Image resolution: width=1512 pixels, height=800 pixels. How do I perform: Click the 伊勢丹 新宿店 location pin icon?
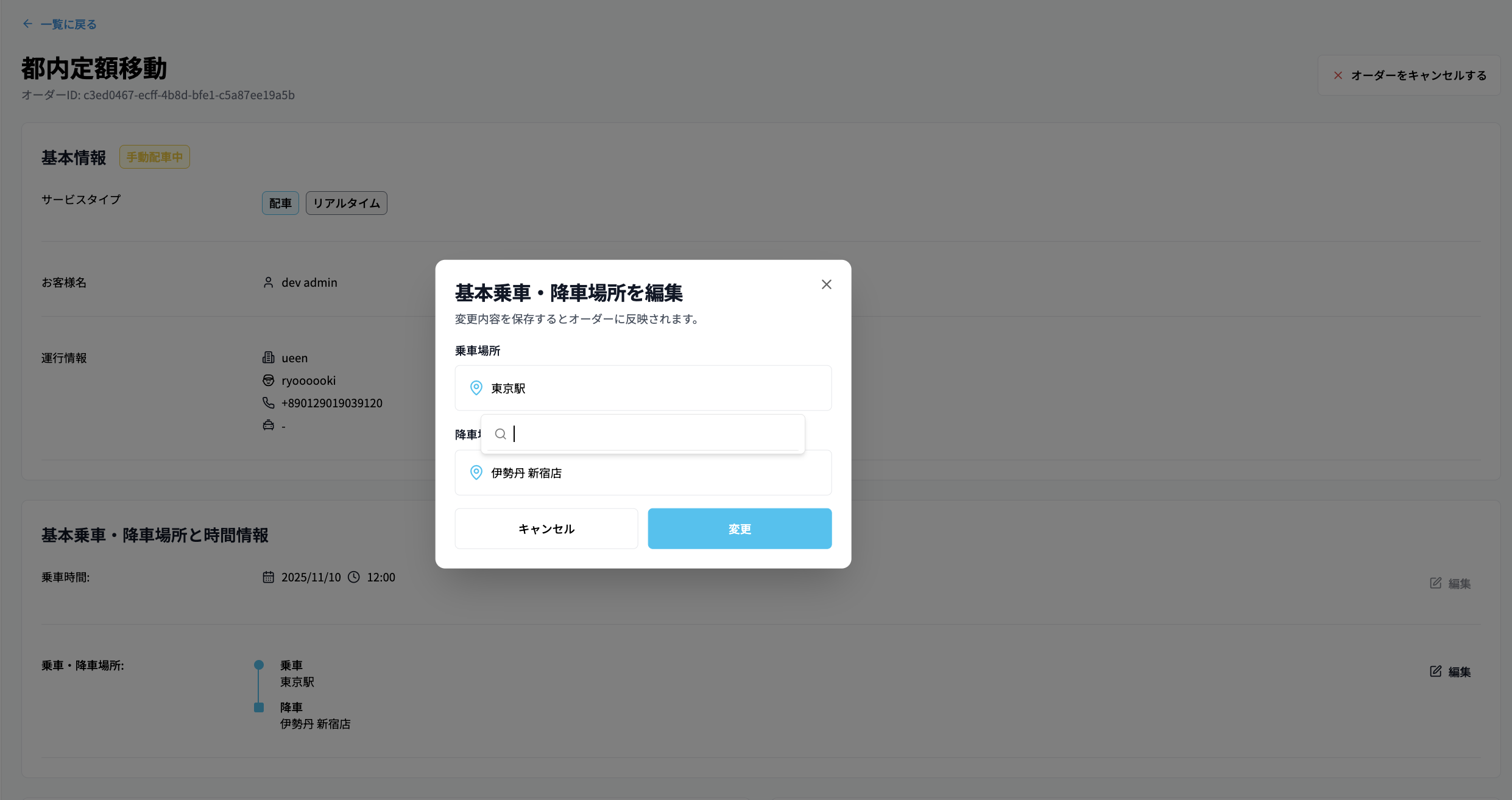coord(476,472)
